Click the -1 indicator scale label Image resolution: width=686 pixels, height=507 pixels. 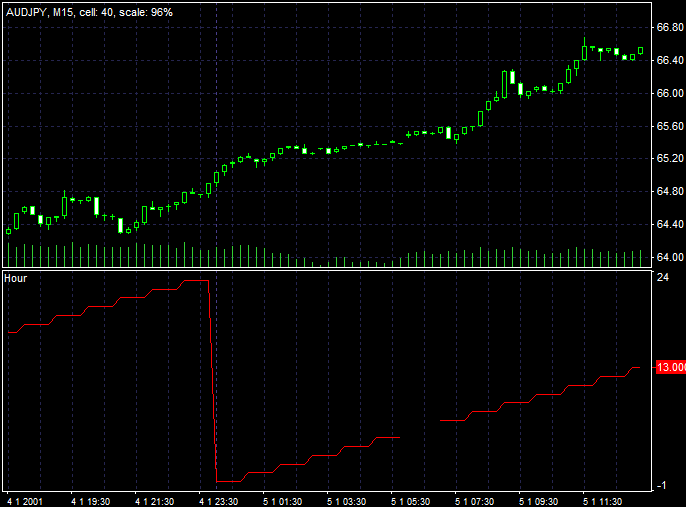pos(662,485)
